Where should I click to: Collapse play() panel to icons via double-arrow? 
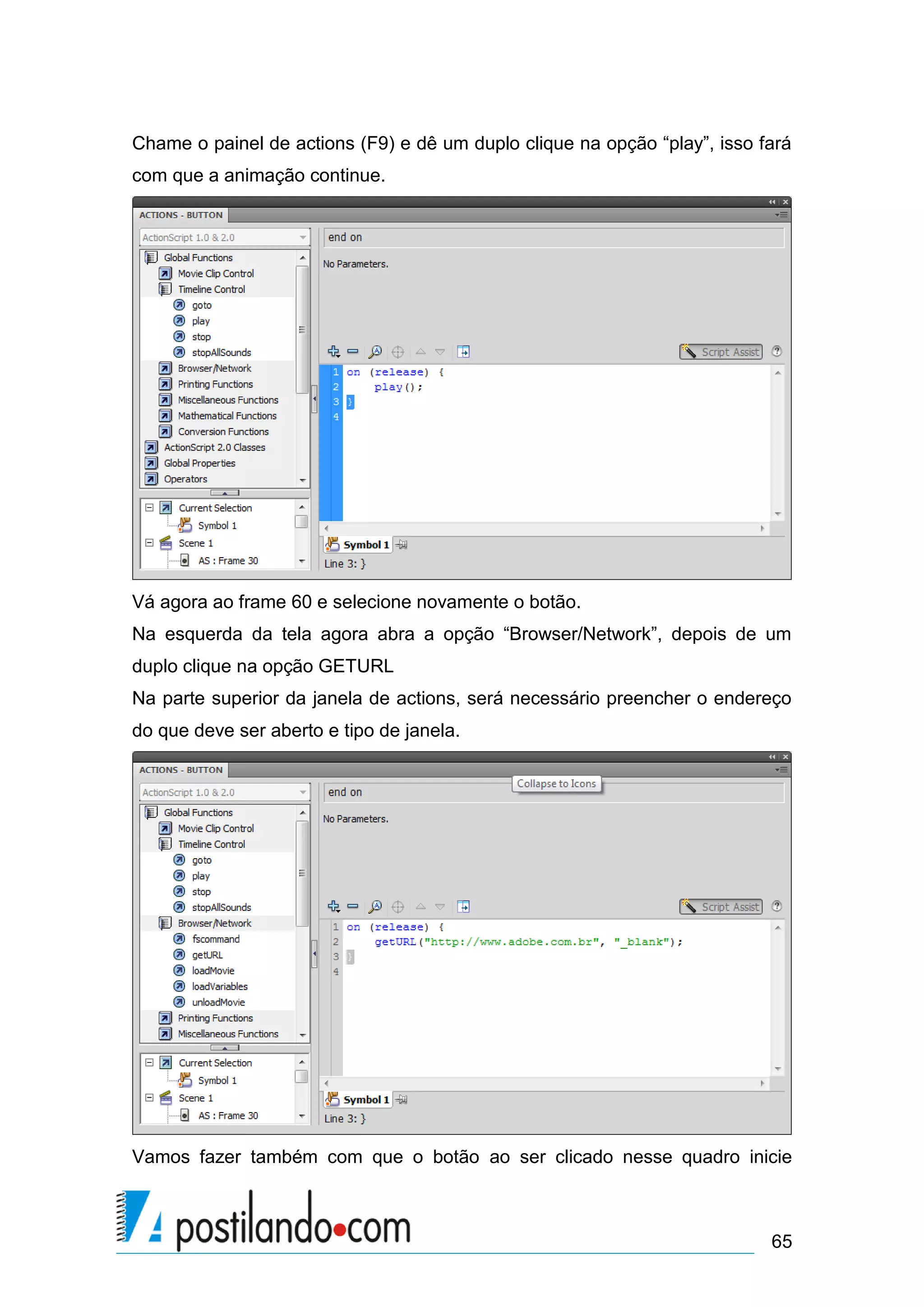pyautogui.click(x=772, y=202)
